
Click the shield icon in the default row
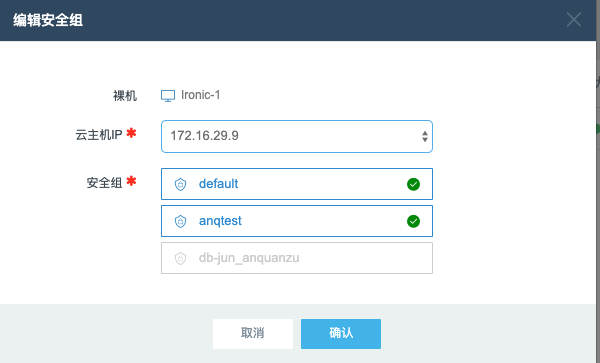180,184
